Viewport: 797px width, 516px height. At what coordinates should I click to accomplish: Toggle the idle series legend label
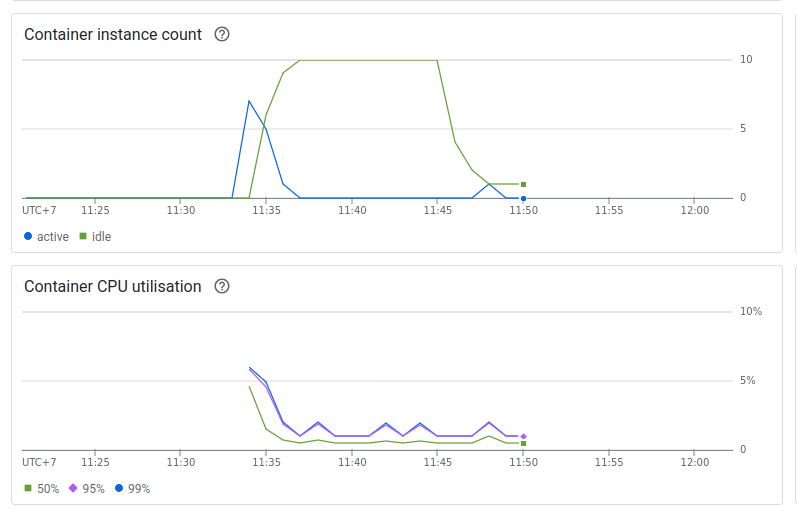click(102, 237)
